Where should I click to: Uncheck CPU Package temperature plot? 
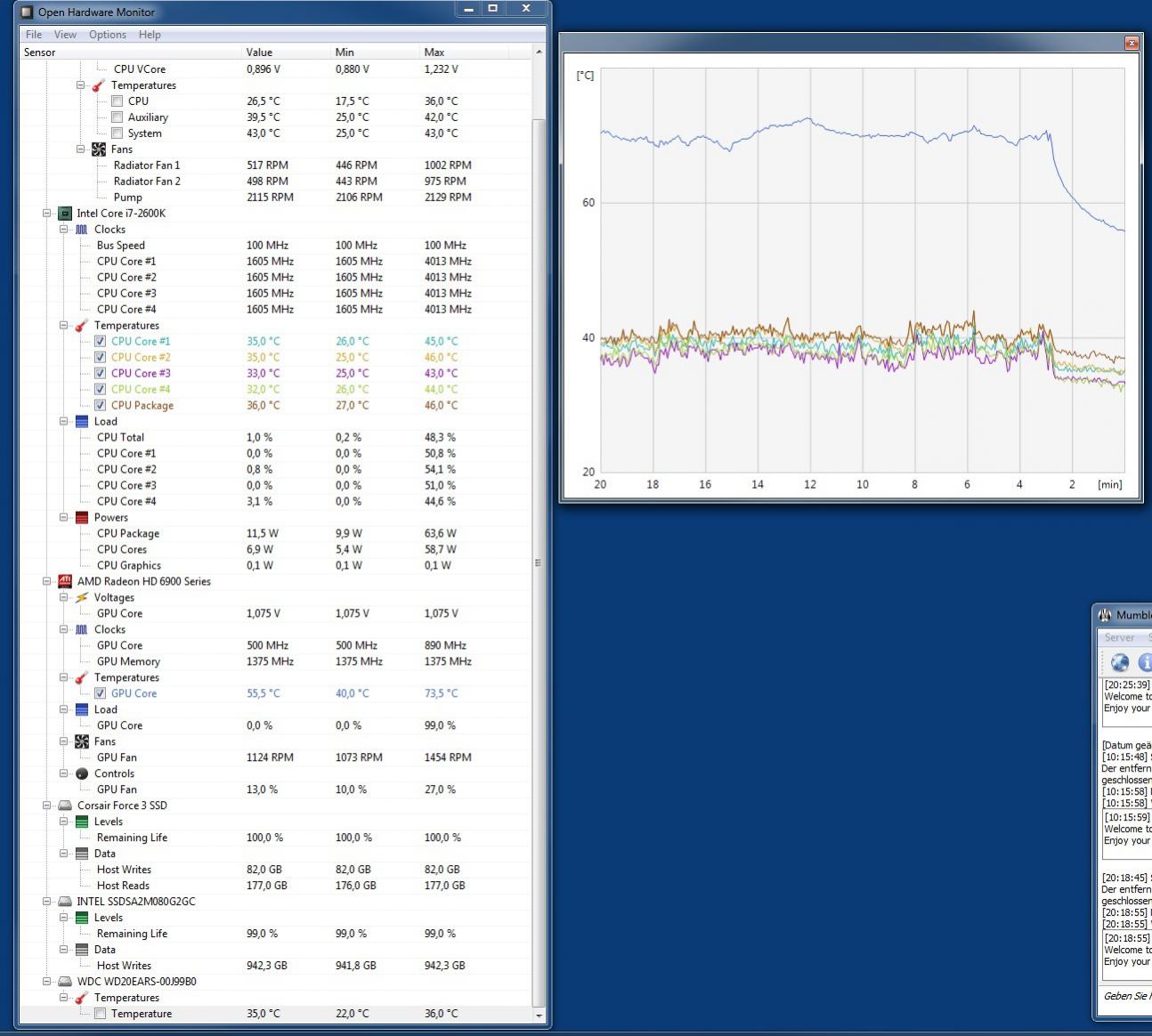[x=101, y=405]
